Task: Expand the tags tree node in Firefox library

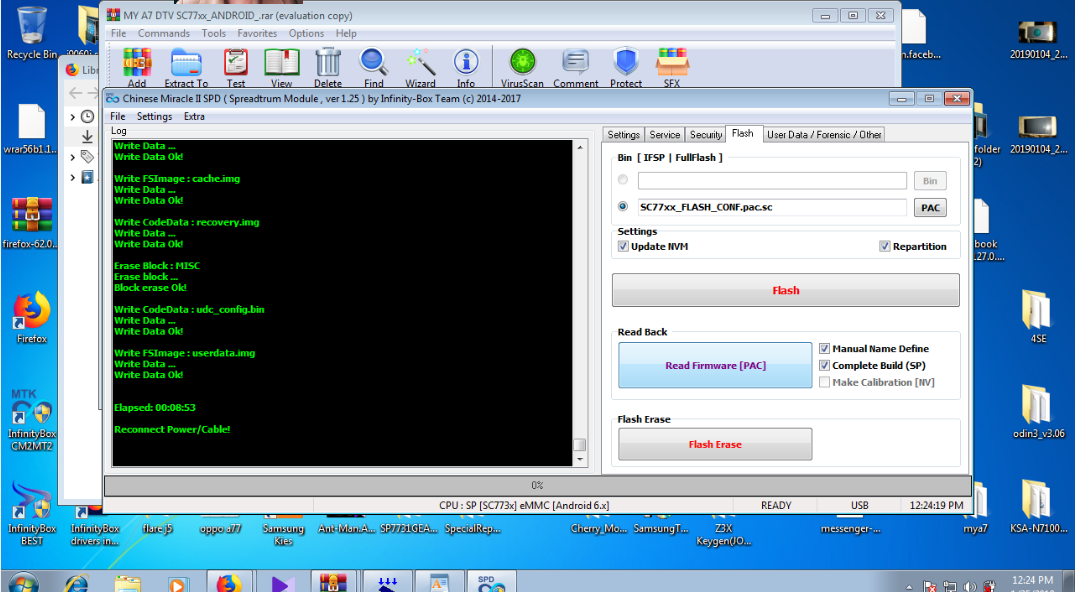Action: pyautogui.click(x=73, y=157)
